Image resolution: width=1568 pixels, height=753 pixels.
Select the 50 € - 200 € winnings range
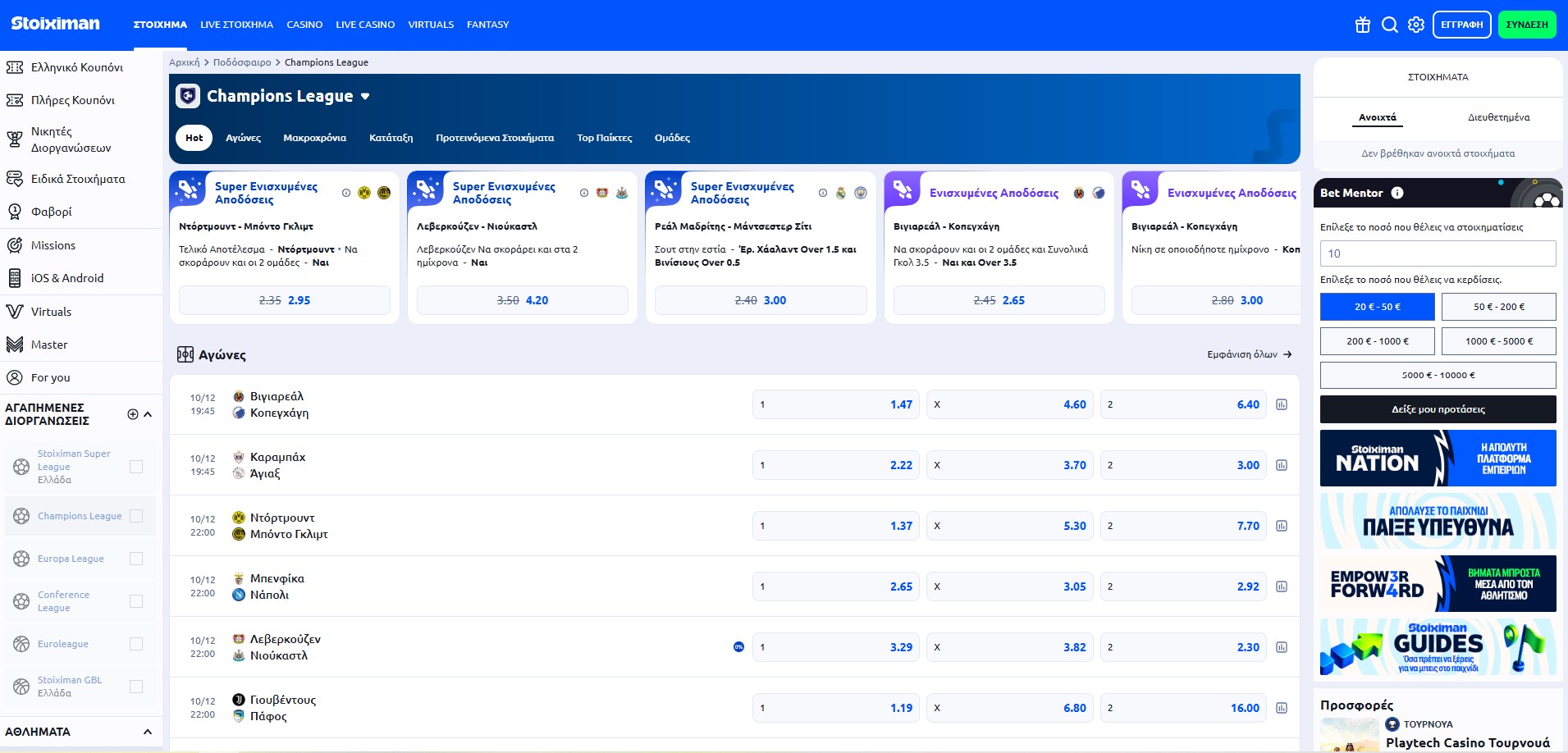1498,307
